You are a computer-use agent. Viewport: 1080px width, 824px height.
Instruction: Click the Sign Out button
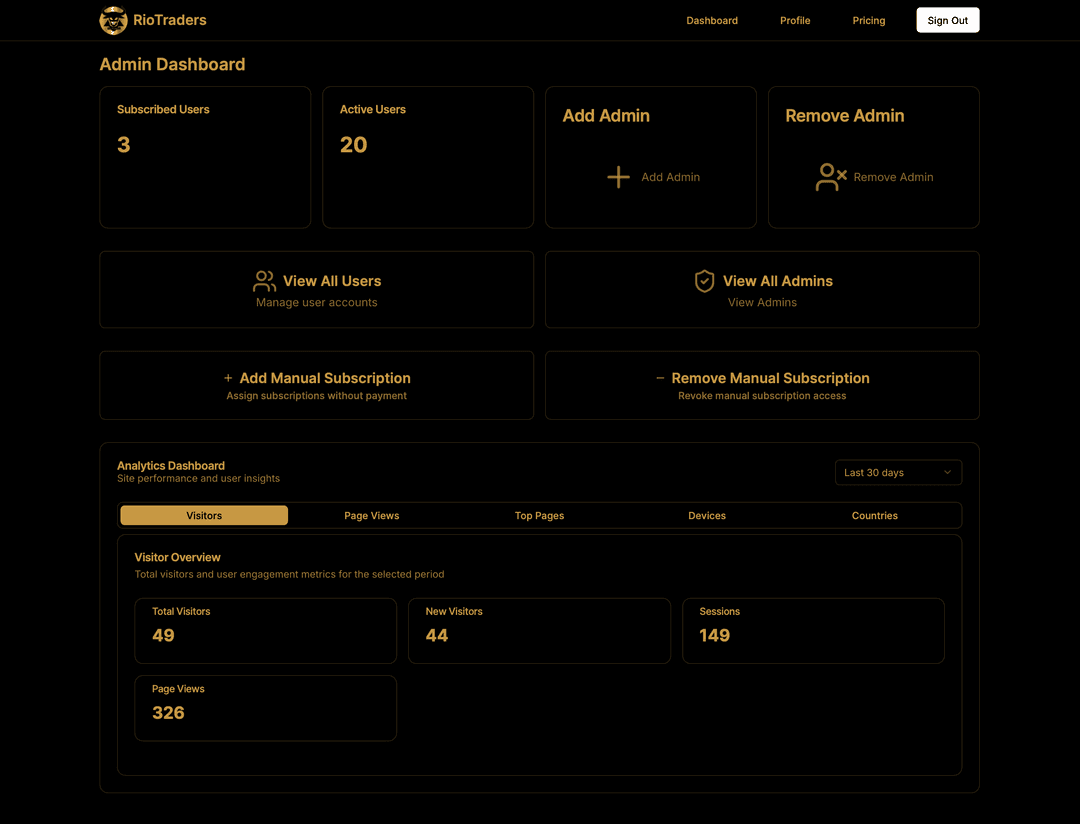pos(947,20)
